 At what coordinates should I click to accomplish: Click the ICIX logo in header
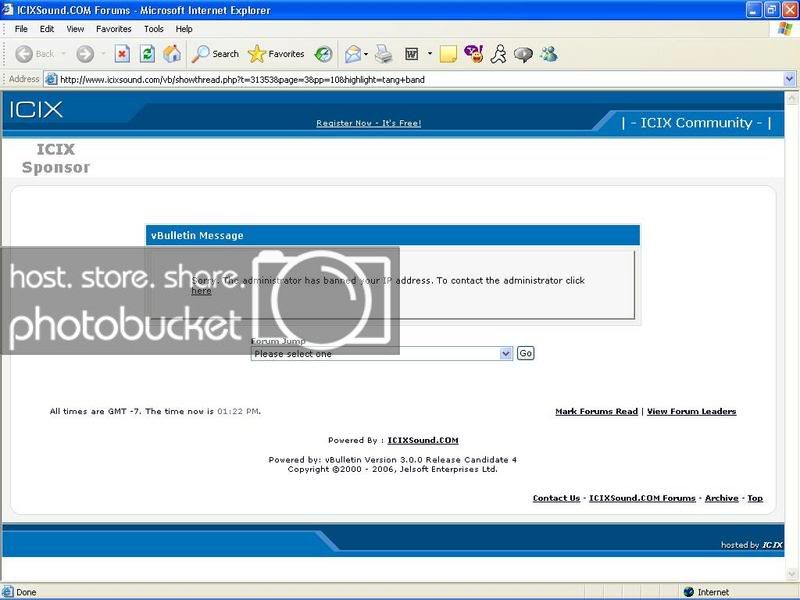click(x=36, y=110)
